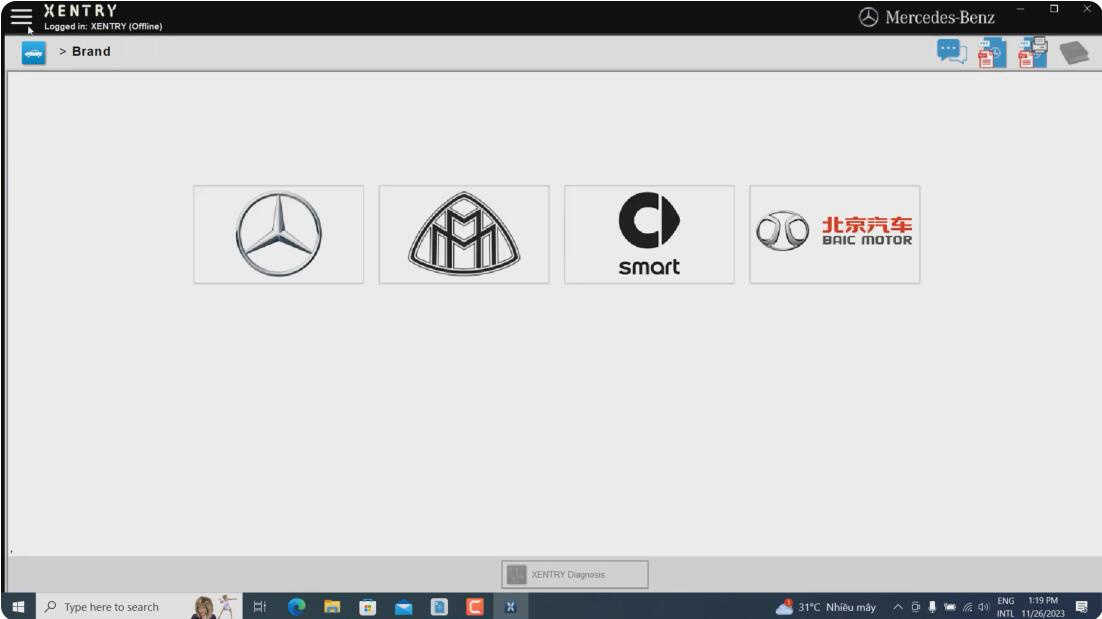This screenshot has width=1102, height=619.
Task: Select the Mercedes-Benz star brand tile
Action: [x=279, y=235]
